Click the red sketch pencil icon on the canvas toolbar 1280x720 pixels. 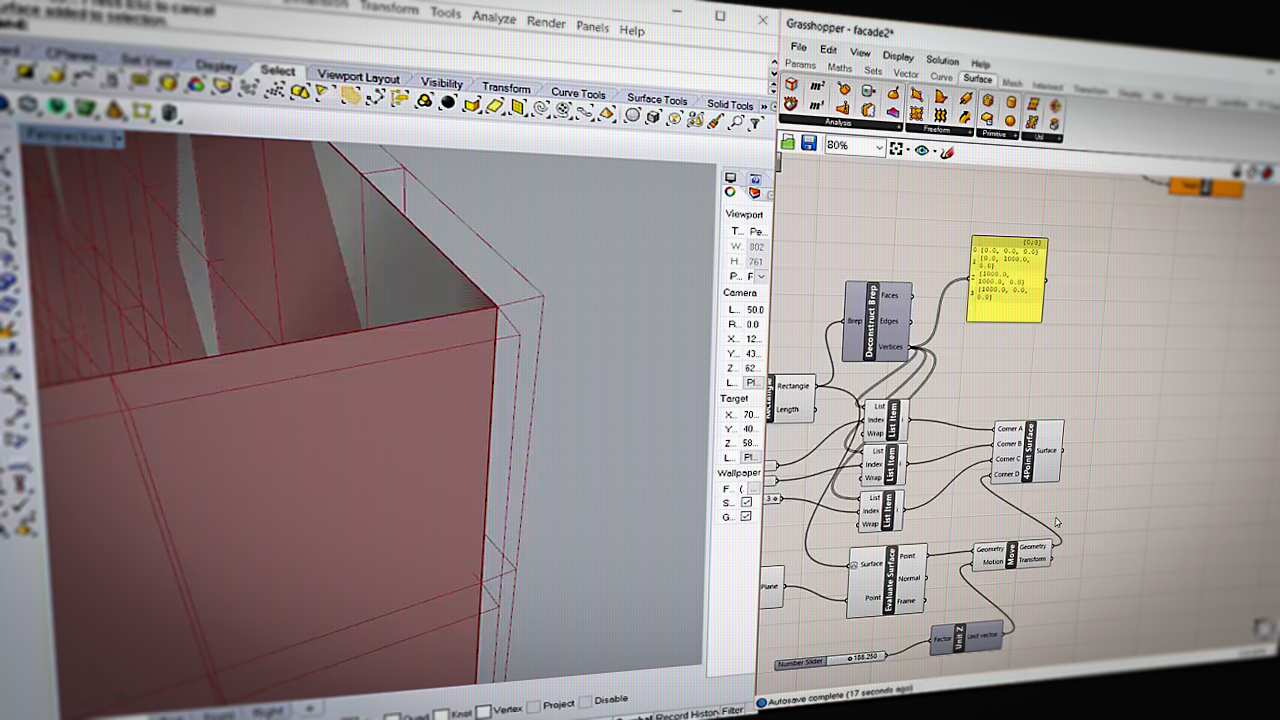(x=947, y=150)
